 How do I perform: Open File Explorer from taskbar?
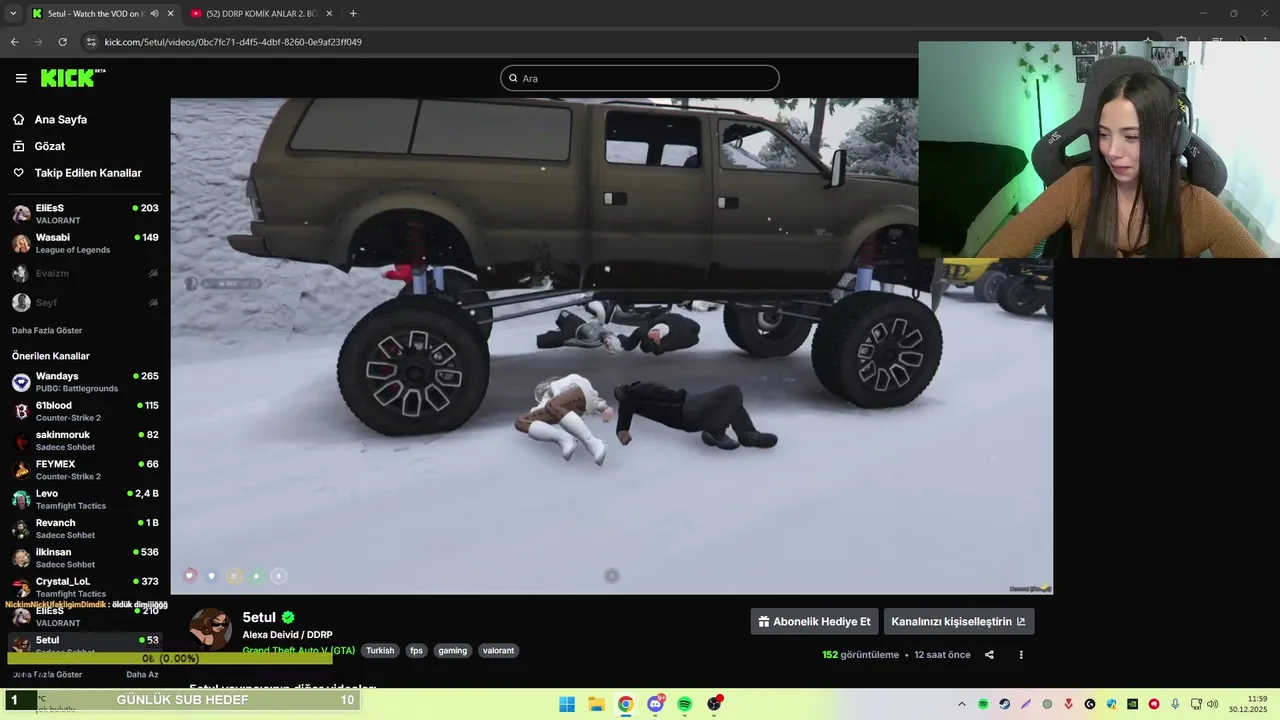pos(596,704)
